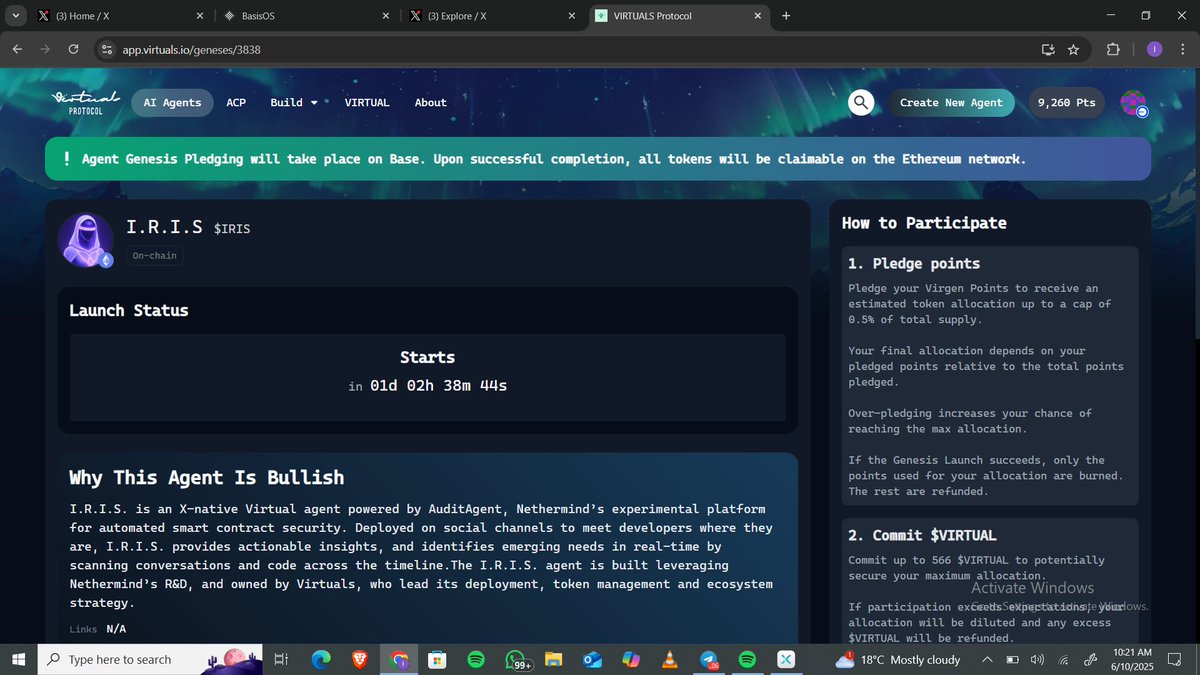Click the How to Participate heading
The height and width of the screenshot is (675, 1200).
[x=924, y=223]
